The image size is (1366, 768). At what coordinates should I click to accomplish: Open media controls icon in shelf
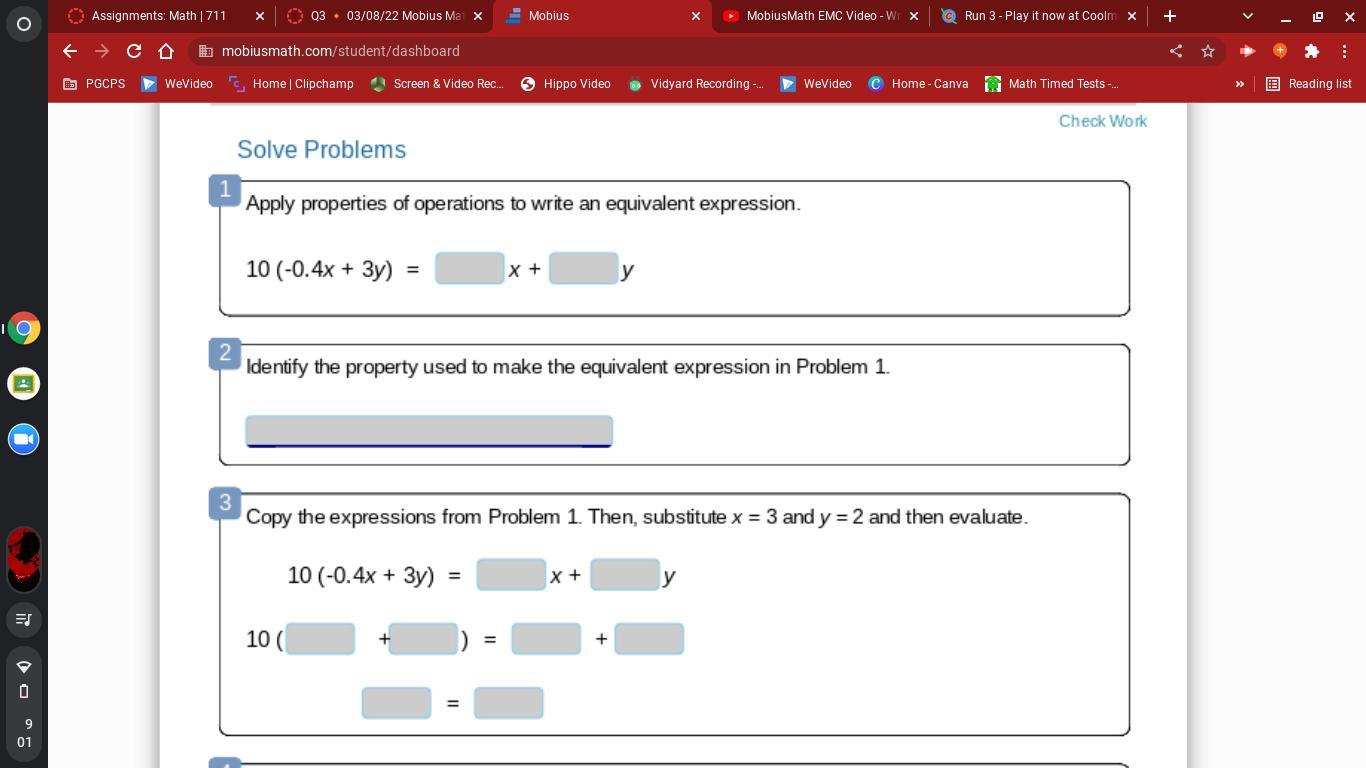(x=24, y=619)
